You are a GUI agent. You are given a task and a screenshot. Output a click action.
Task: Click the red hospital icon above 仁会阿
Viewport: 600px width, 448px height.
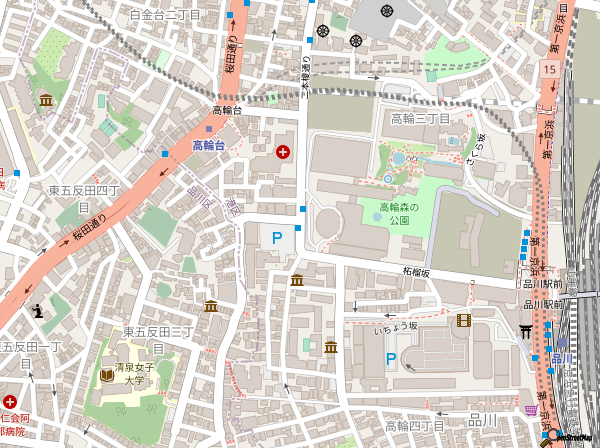pos(10,400)
